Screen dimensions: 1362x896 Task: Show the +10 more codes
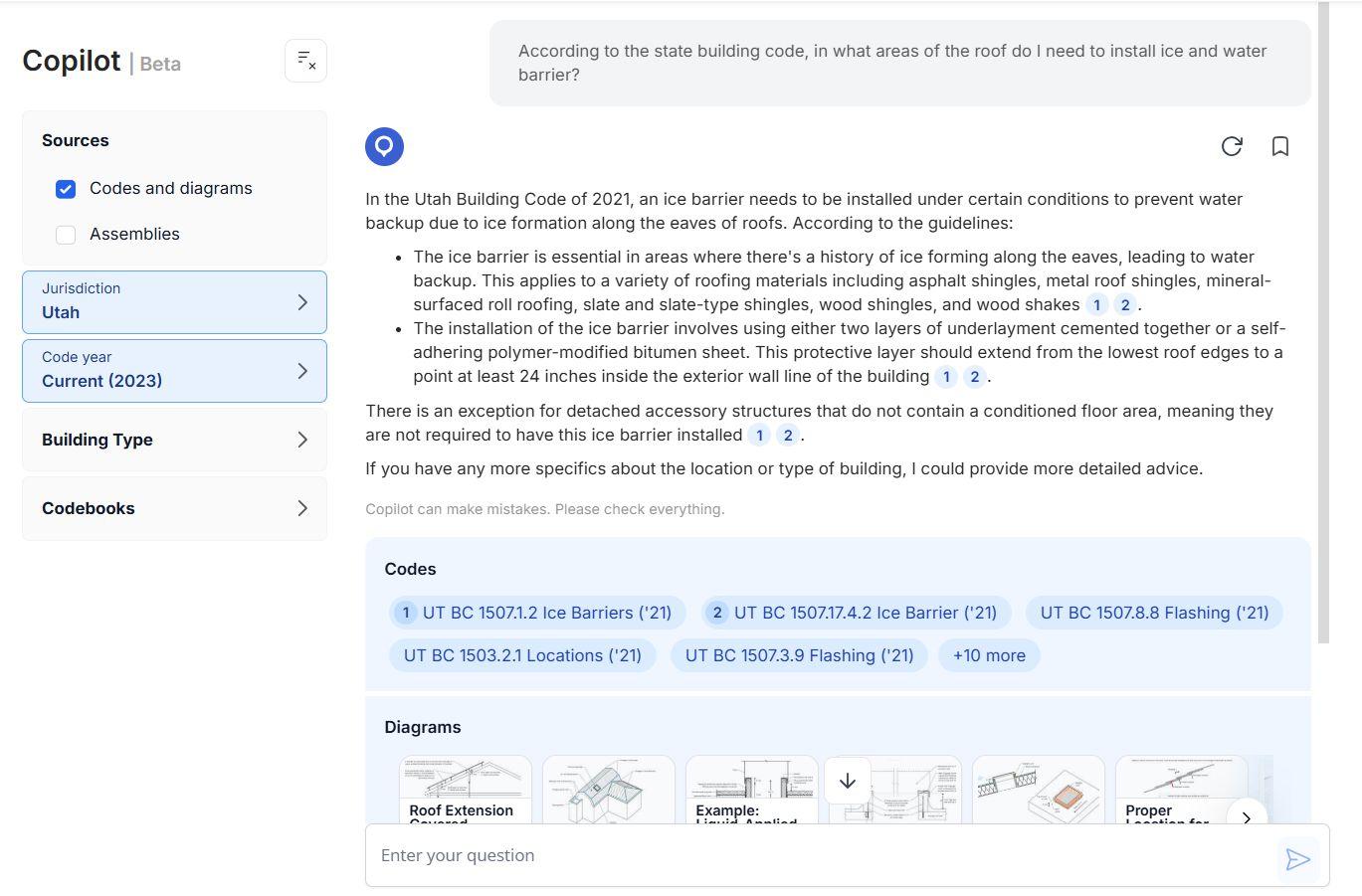coord(989,655)
